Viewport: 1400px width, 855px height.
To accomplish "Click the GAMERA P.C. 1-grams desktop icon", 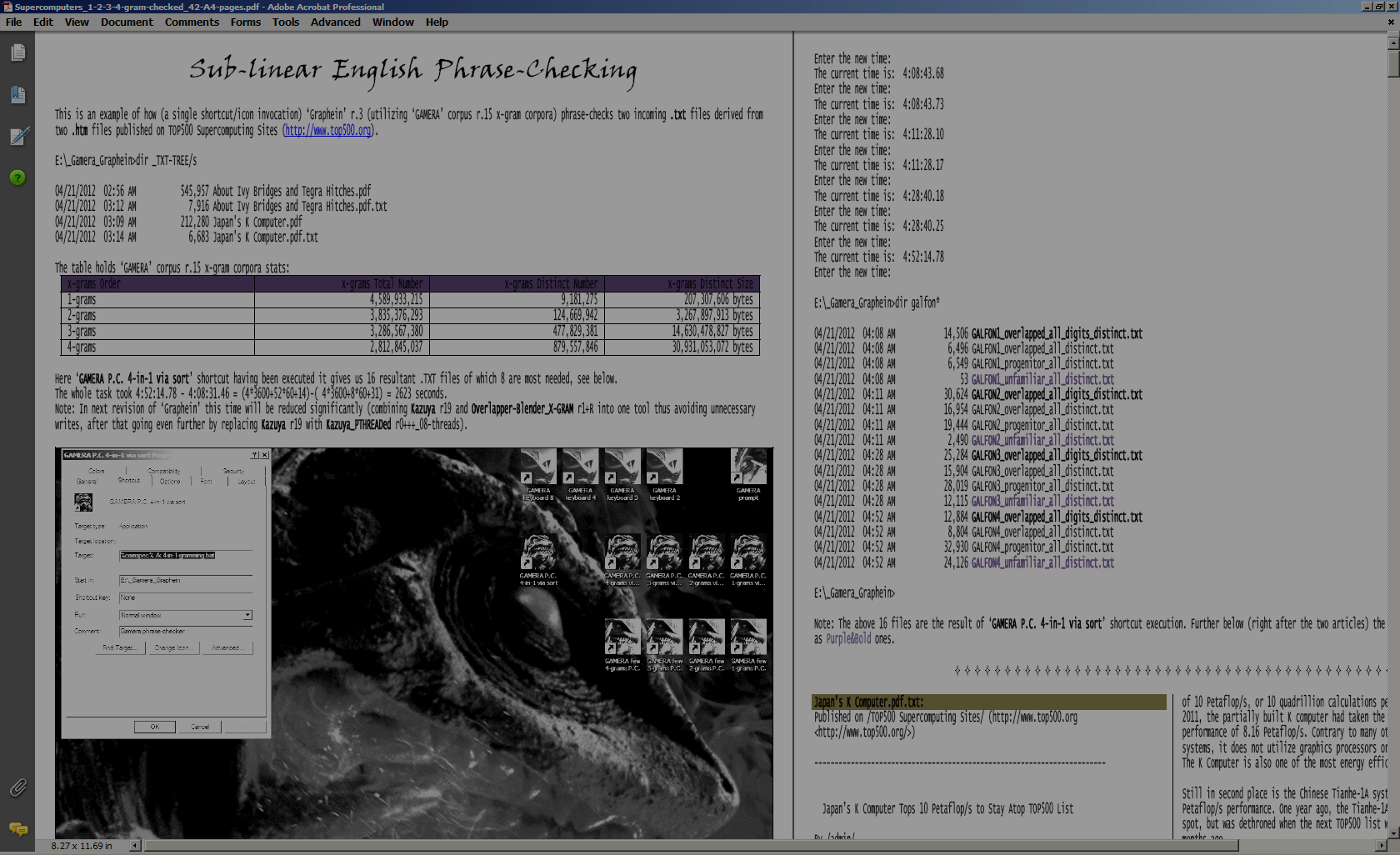I will tap(748, 560).
